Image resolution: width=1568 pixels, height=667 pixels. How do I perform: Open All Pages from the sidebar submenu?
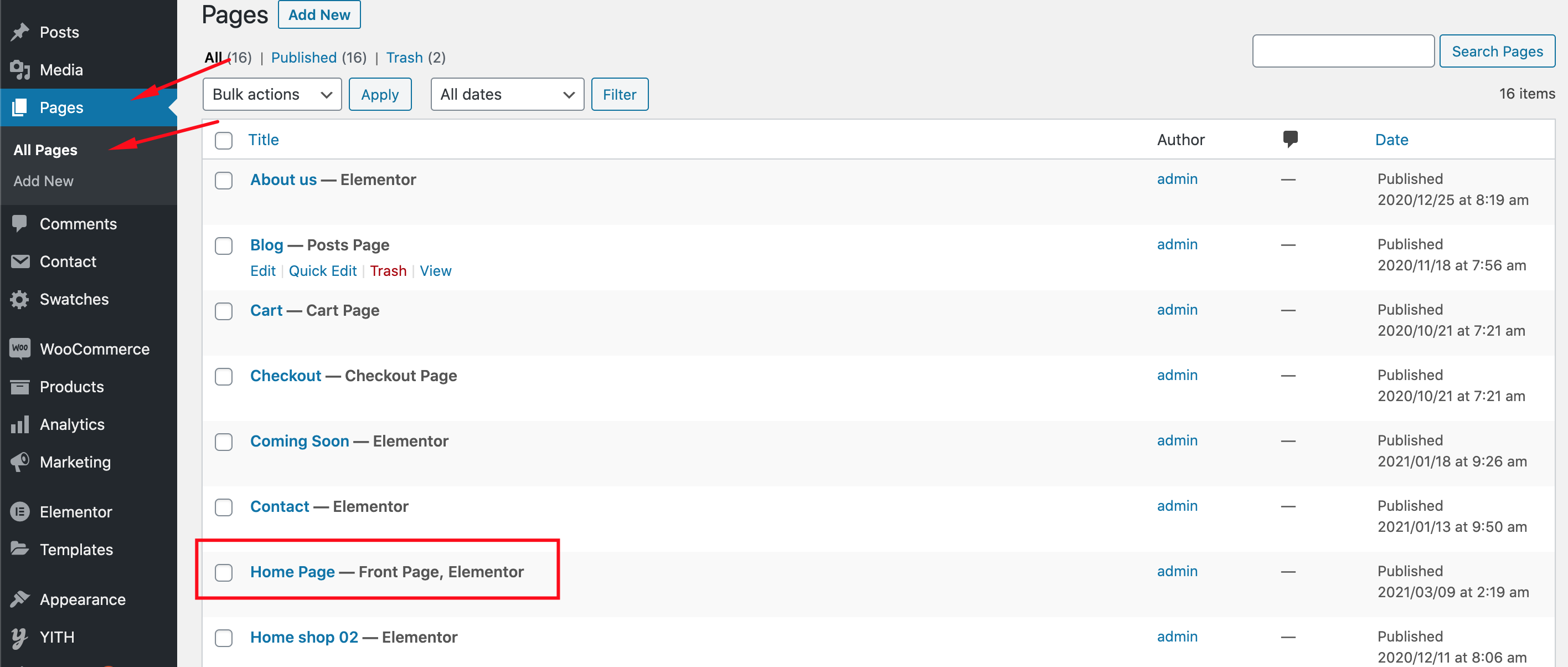click(x=45, y=150)
